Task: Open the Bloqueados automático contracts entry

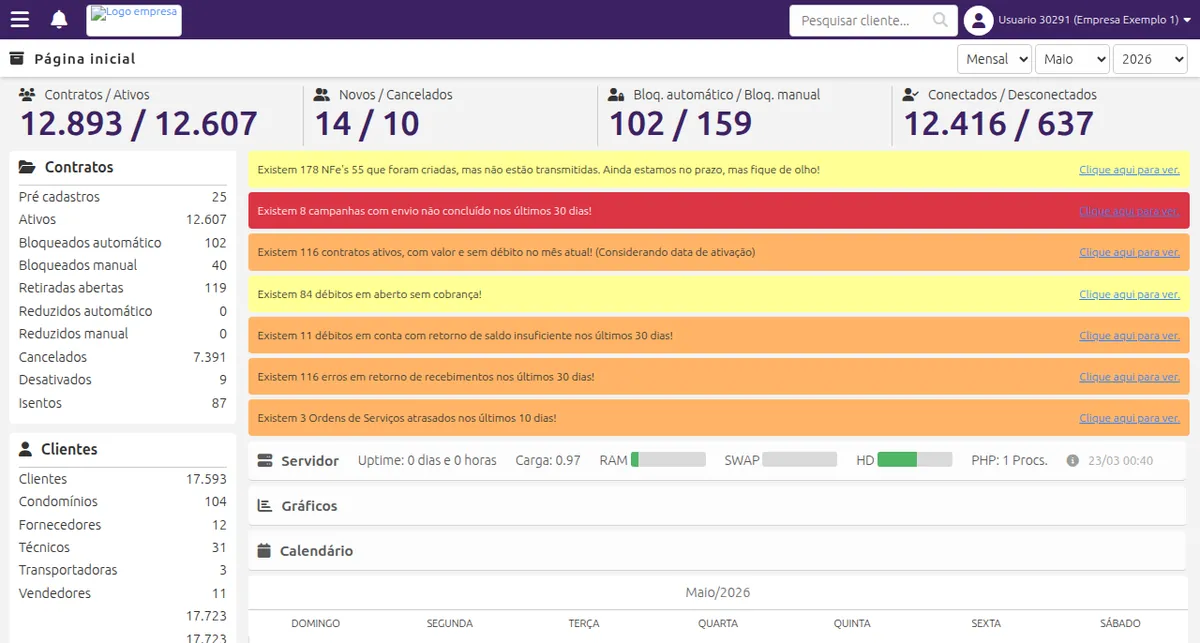Action: (123, 243)
